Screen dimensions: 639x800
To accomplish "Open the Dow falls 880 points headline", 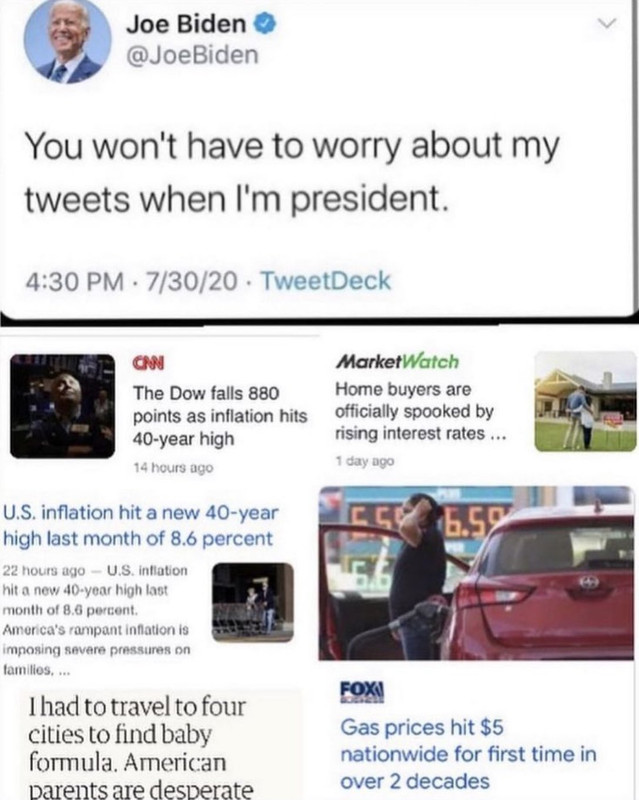I will coord(220,416).
